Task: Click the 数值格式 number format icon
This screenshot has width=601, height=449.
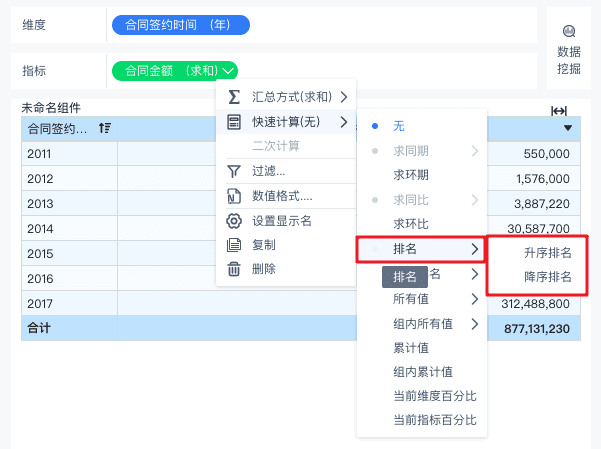Action: [x=234, y=196]
